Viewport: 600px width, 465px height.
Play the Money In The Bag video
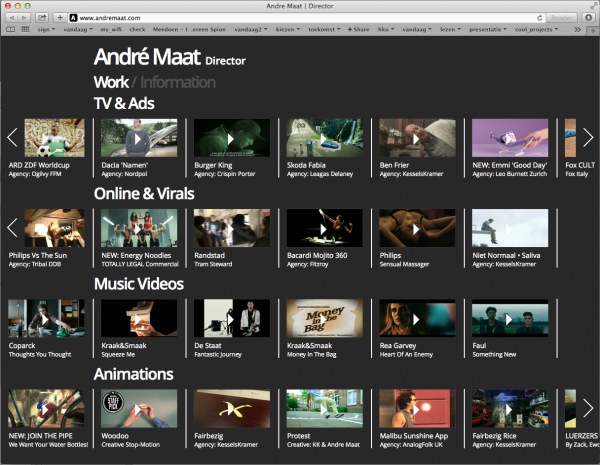coord(324,319)
